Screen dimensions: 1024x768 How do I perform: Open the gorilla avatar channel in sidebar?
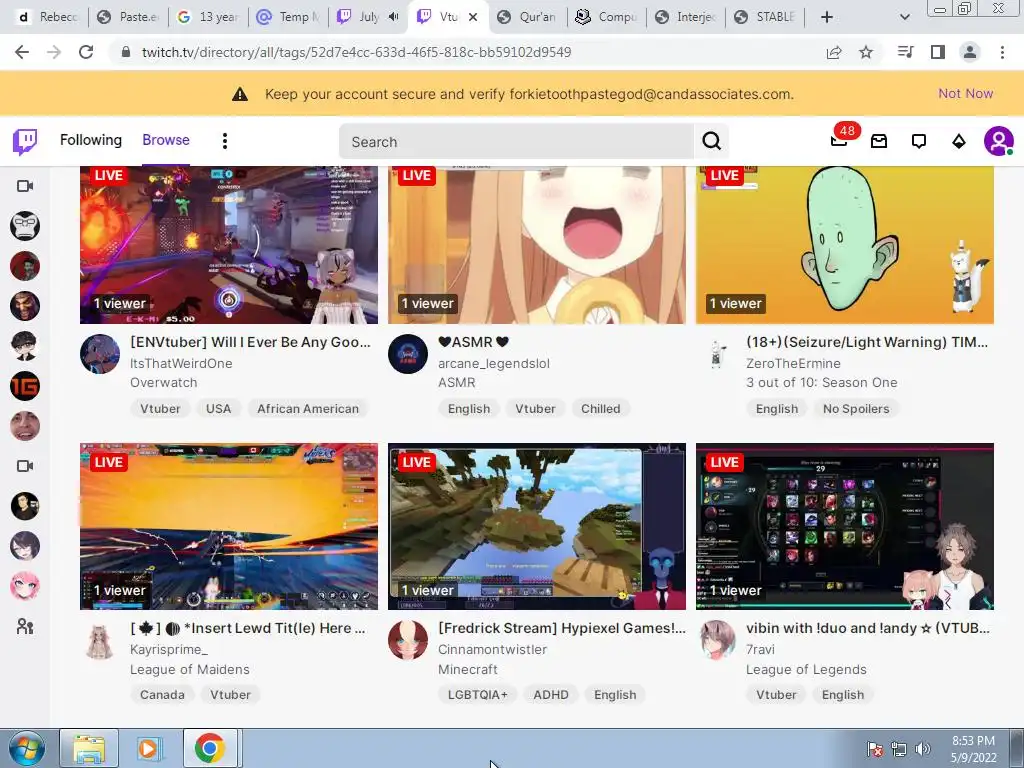[25, 226]
